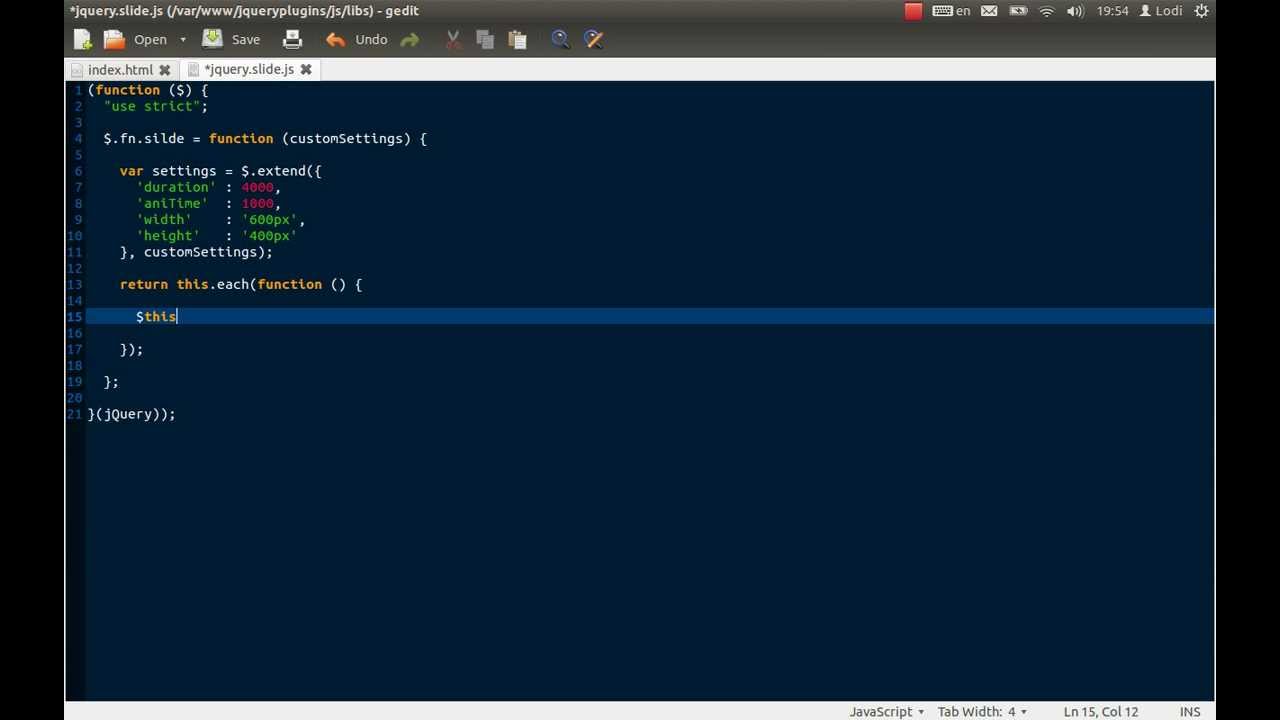Open the mail envelope indicator

click(989, 11)
